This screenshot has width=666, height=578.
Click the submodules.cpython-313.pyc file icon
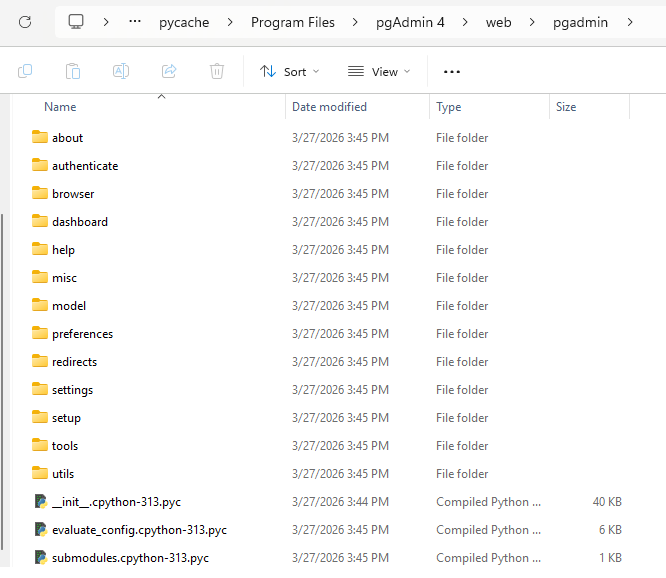tap(41, 558)
